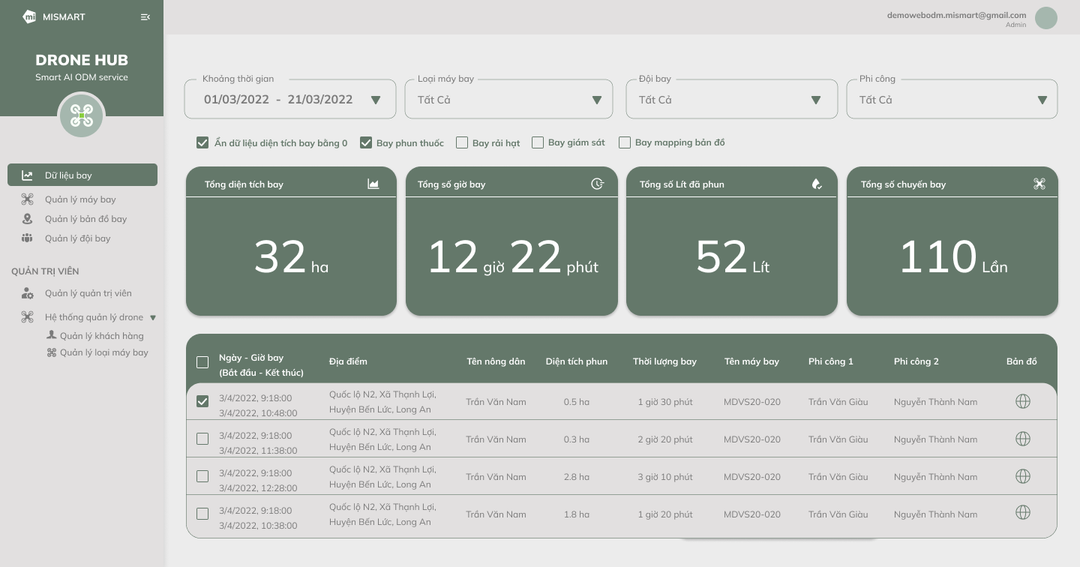Click the Tên máy bay column header

coord(751,361)
